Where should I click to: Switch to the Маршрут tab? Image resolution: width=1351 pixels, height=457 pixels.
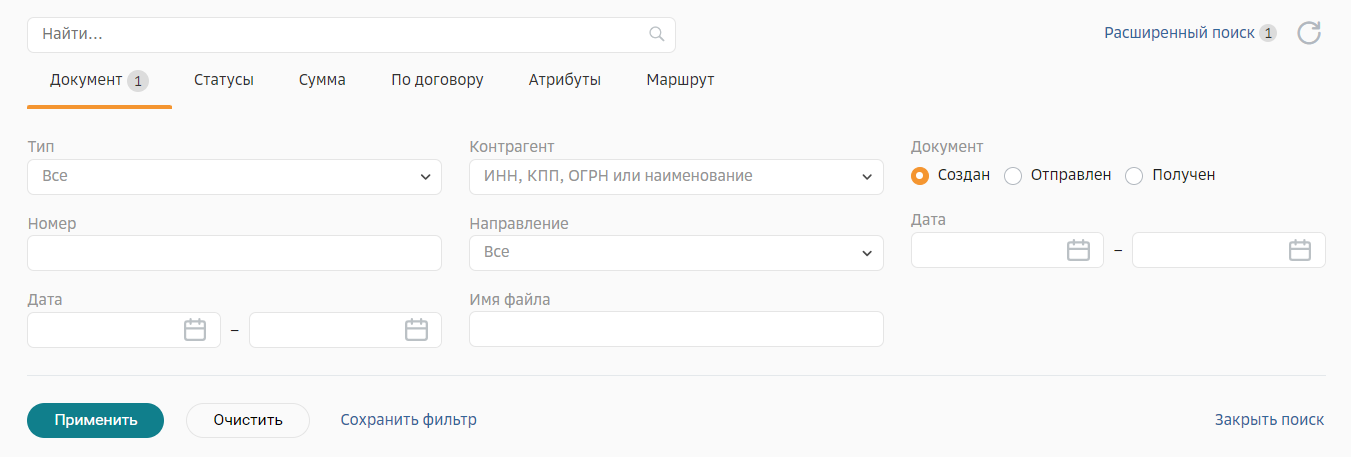pyautogui.click(x=680, y=80)
